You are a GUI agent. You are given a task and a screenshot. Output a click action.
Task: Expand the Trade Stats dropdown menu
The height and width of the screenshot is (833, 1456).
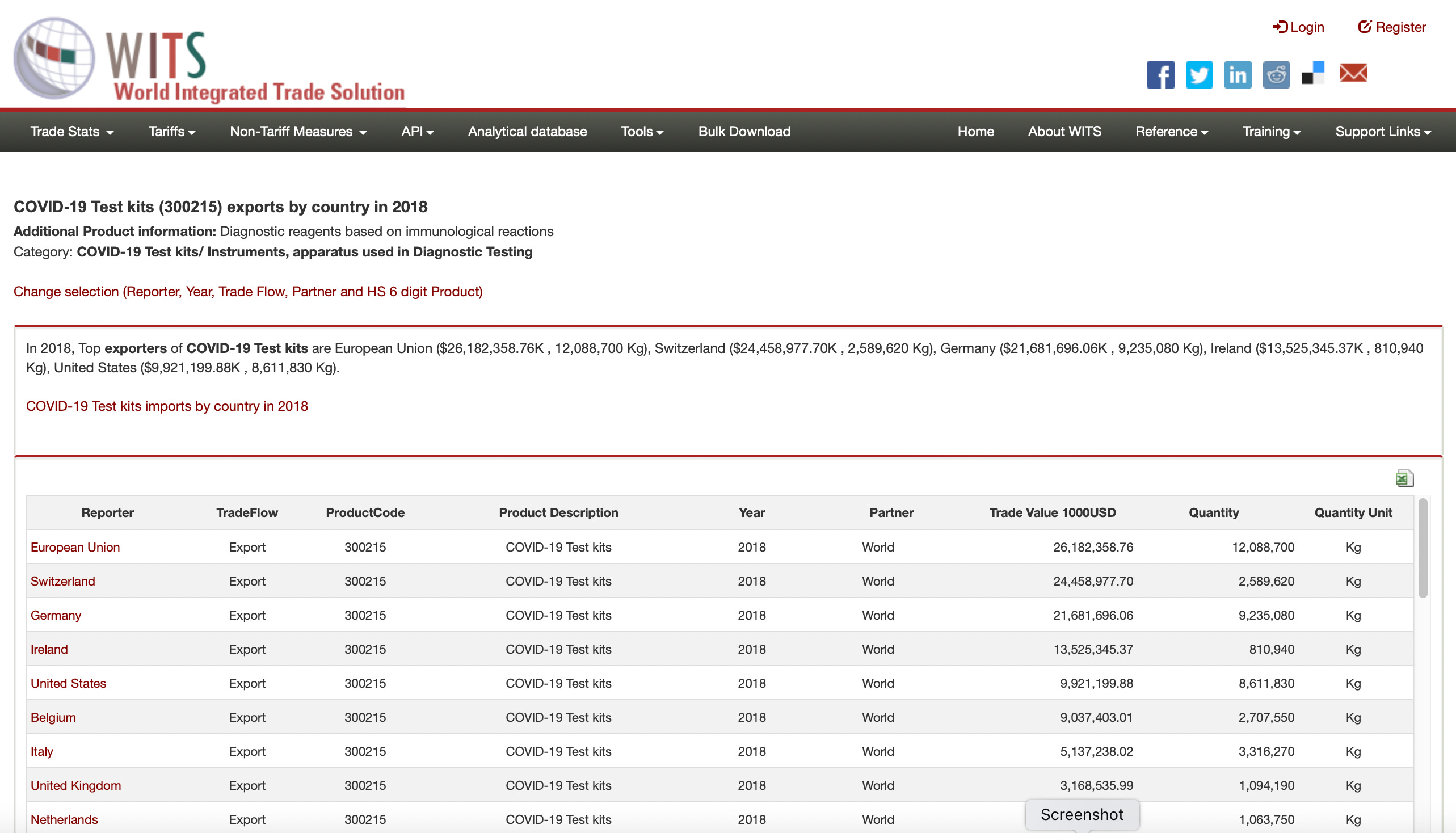(x=71, y=132)
